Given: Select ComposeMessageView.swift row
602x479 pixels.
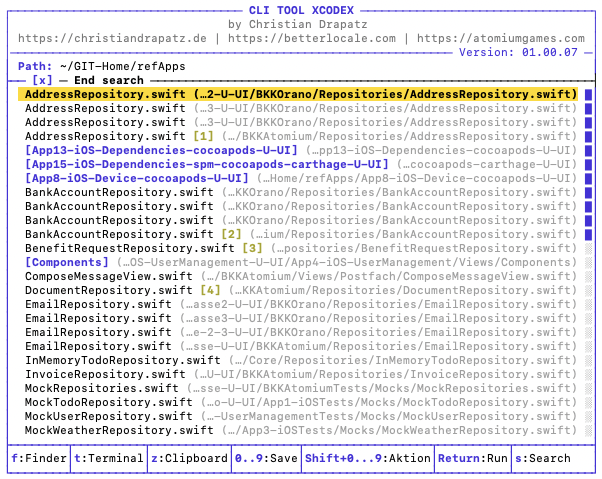Looking at the screenshot, I should click(301, 276).
